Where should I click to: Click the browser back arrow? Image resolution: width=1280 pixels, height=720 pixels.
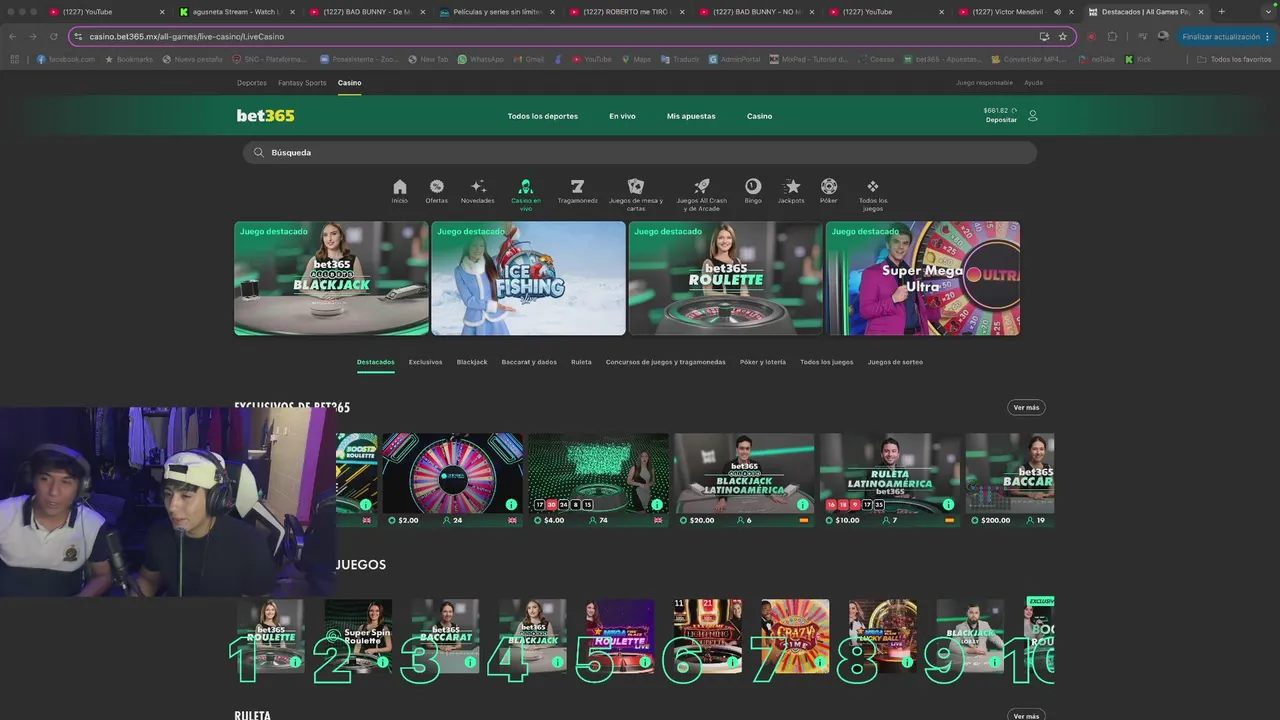13,36
